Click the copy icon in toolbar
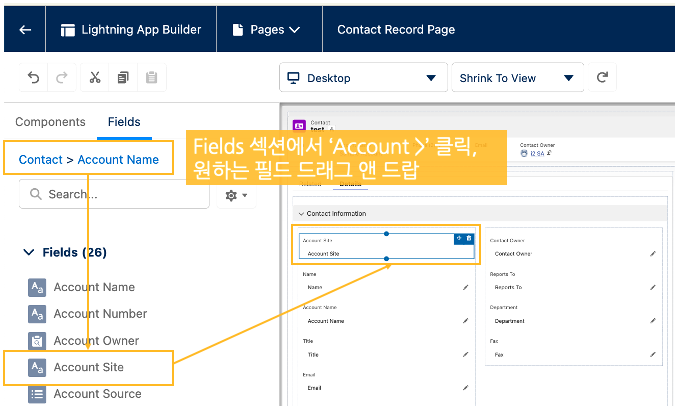The height and width of the screenshot is (415, 681). click(x=123, y=78)
